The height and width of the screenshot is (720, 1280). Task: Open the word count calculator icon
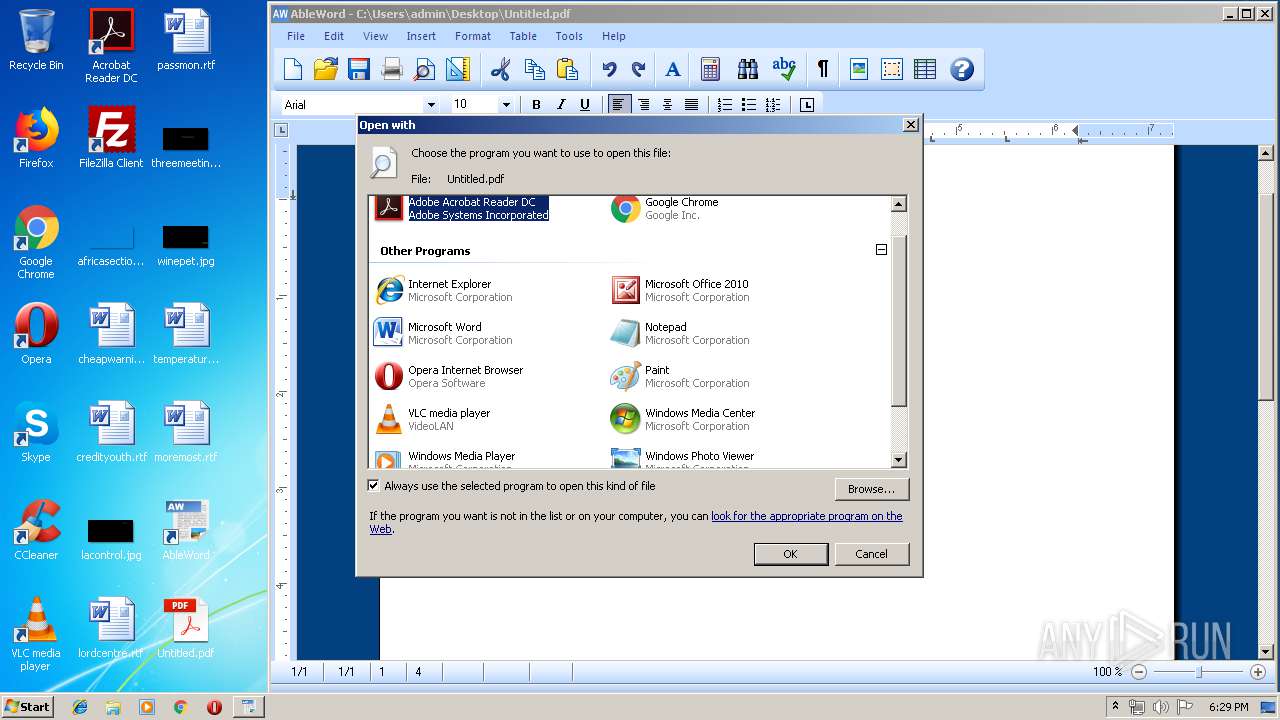[x=710, y=69]
